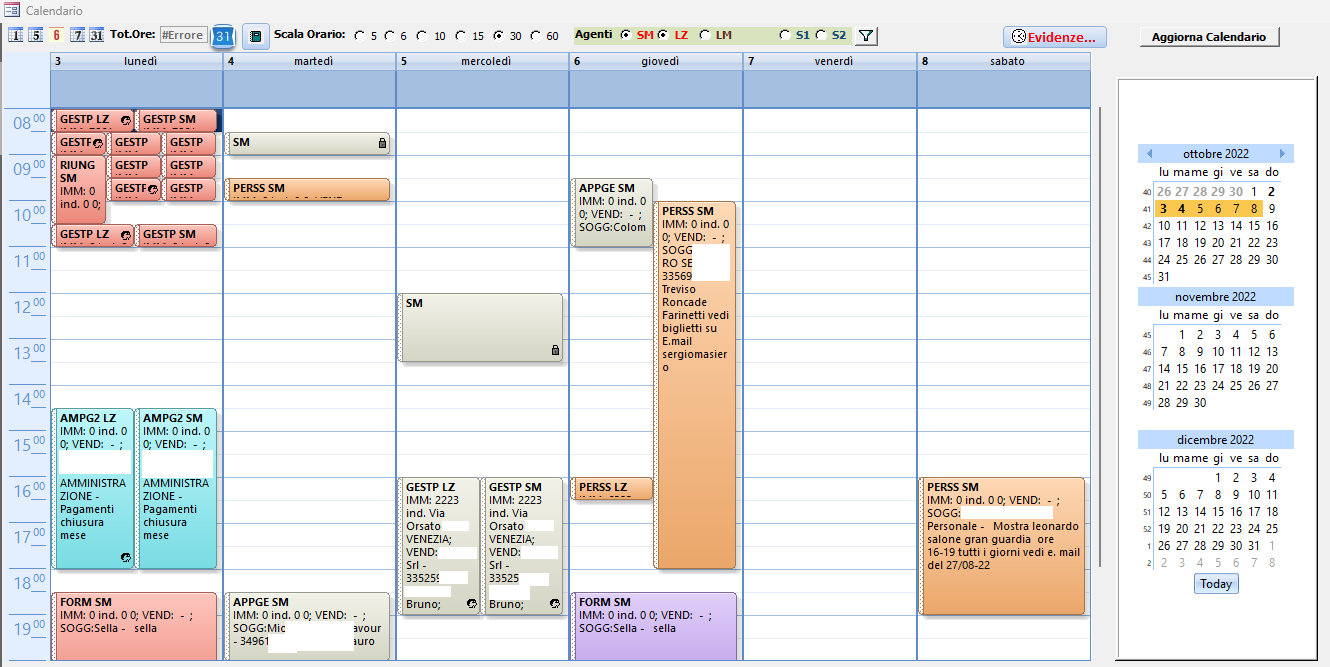Click the Today button under mini calendar
Image resolution: width=1330 pixels, height=667 pixels.
tap(1216, 584)
